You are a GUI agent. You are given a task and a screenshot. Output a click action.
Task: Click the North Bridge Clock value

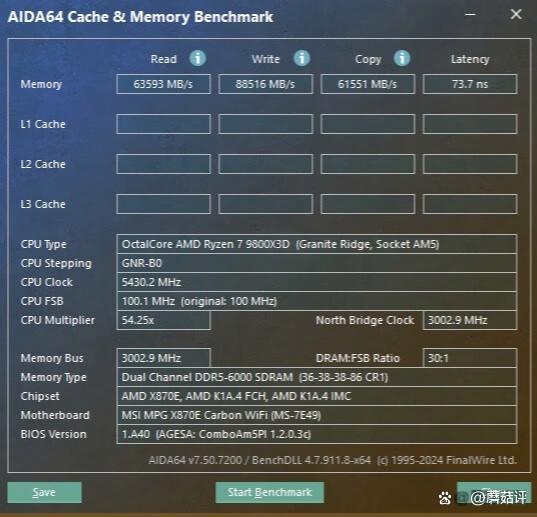point(470,320)
